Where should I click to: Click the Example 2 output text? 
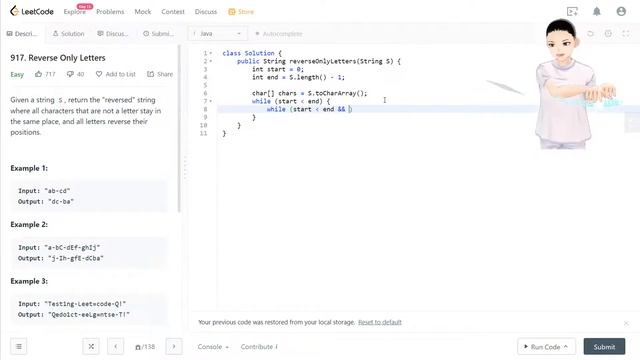pos(61,258)
